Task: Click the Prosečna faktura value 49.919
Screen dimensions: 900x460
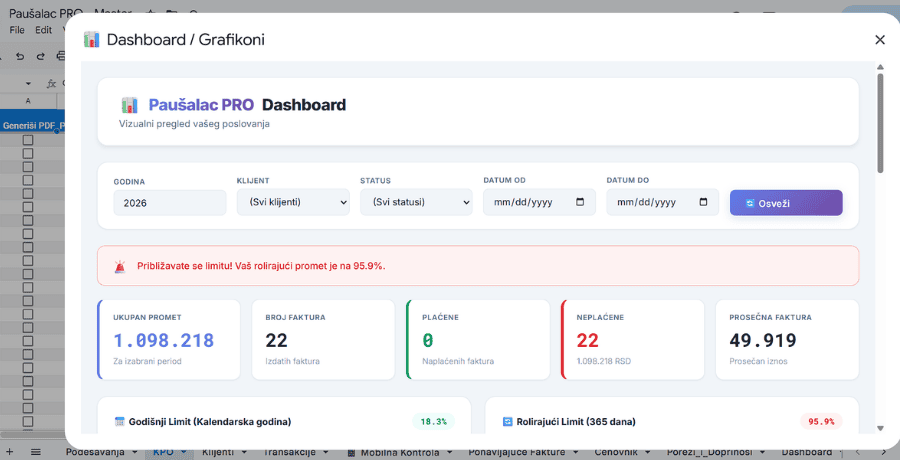Action: coord(763,340)
